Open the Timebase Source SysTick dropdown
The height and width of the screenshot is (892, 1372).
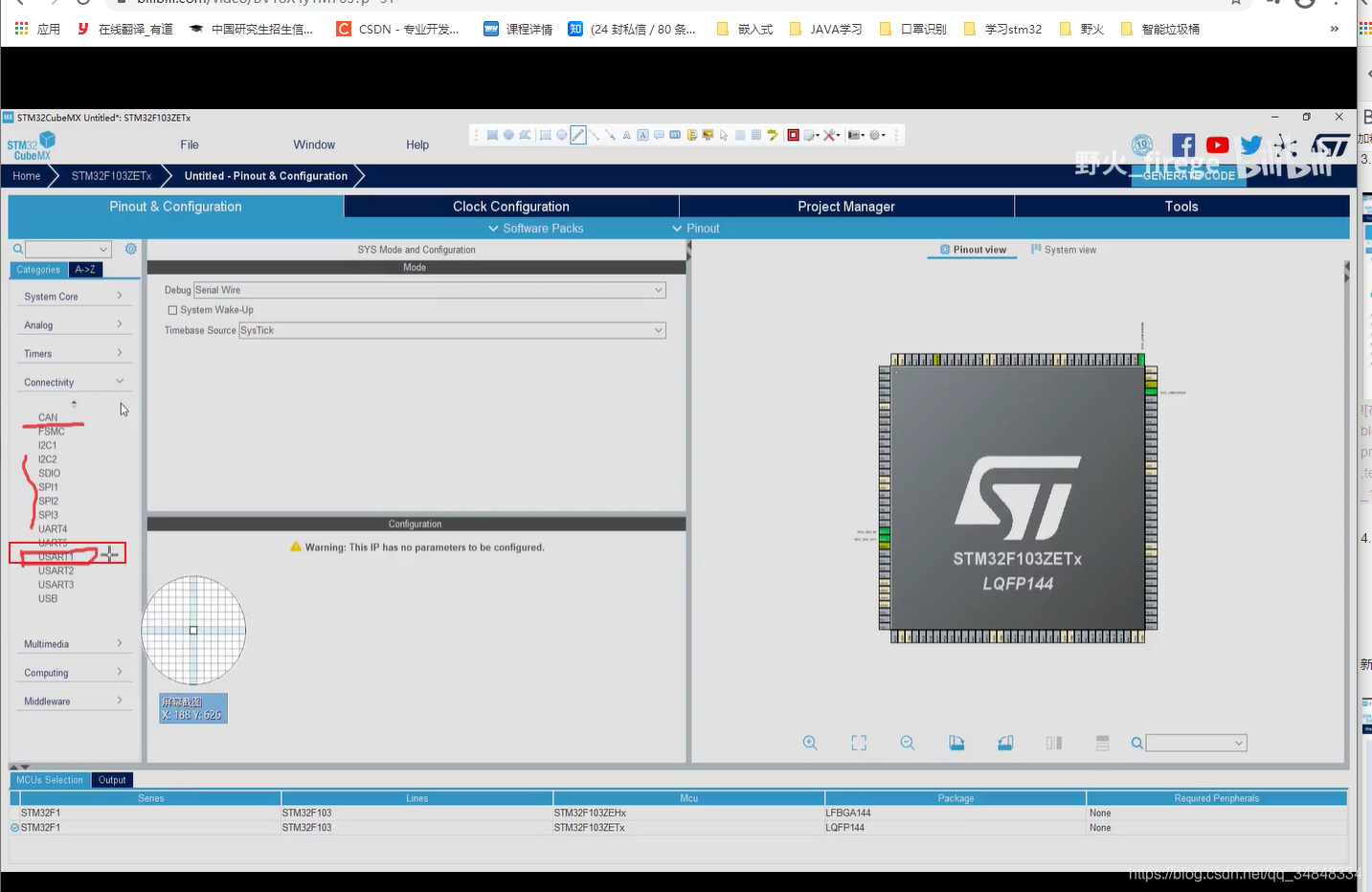pos(452,330)
